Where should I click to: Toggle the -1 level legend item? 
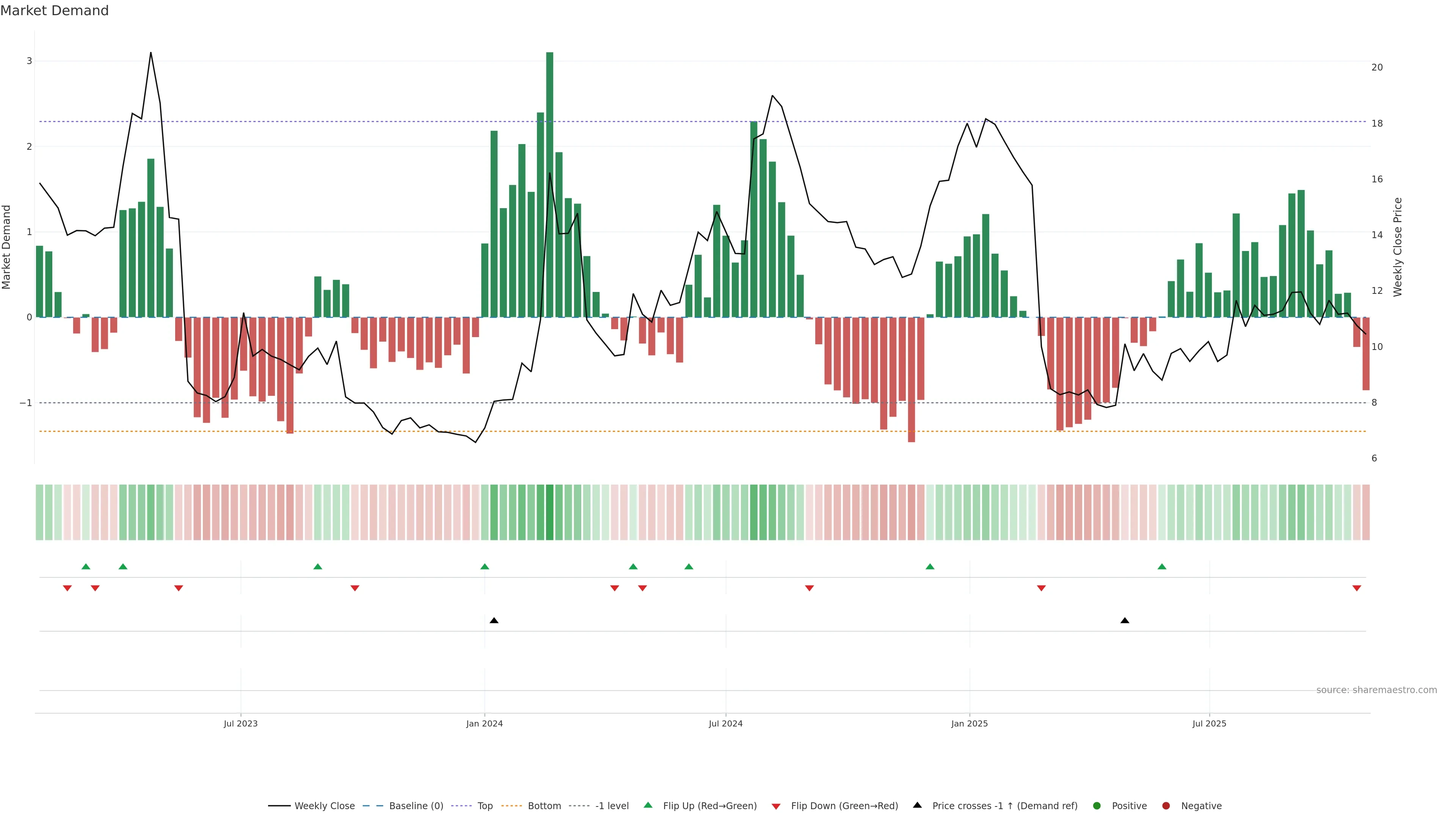coord(612,805)
